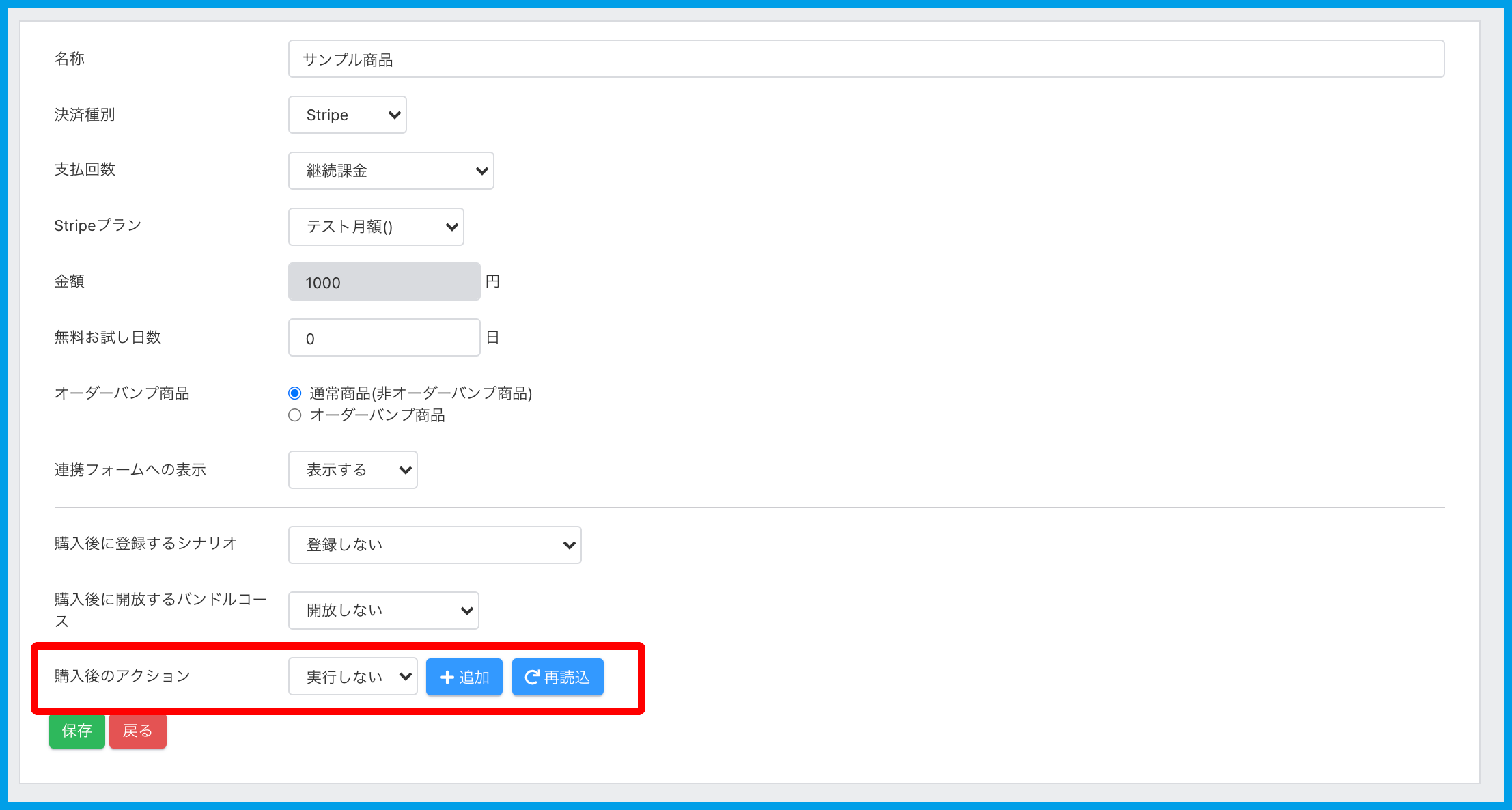Image resolution: width=1512 pixels, height=810 pixels.
Task: Click the オーダーバンプ商品 field label
Action: tap(122, 393)
